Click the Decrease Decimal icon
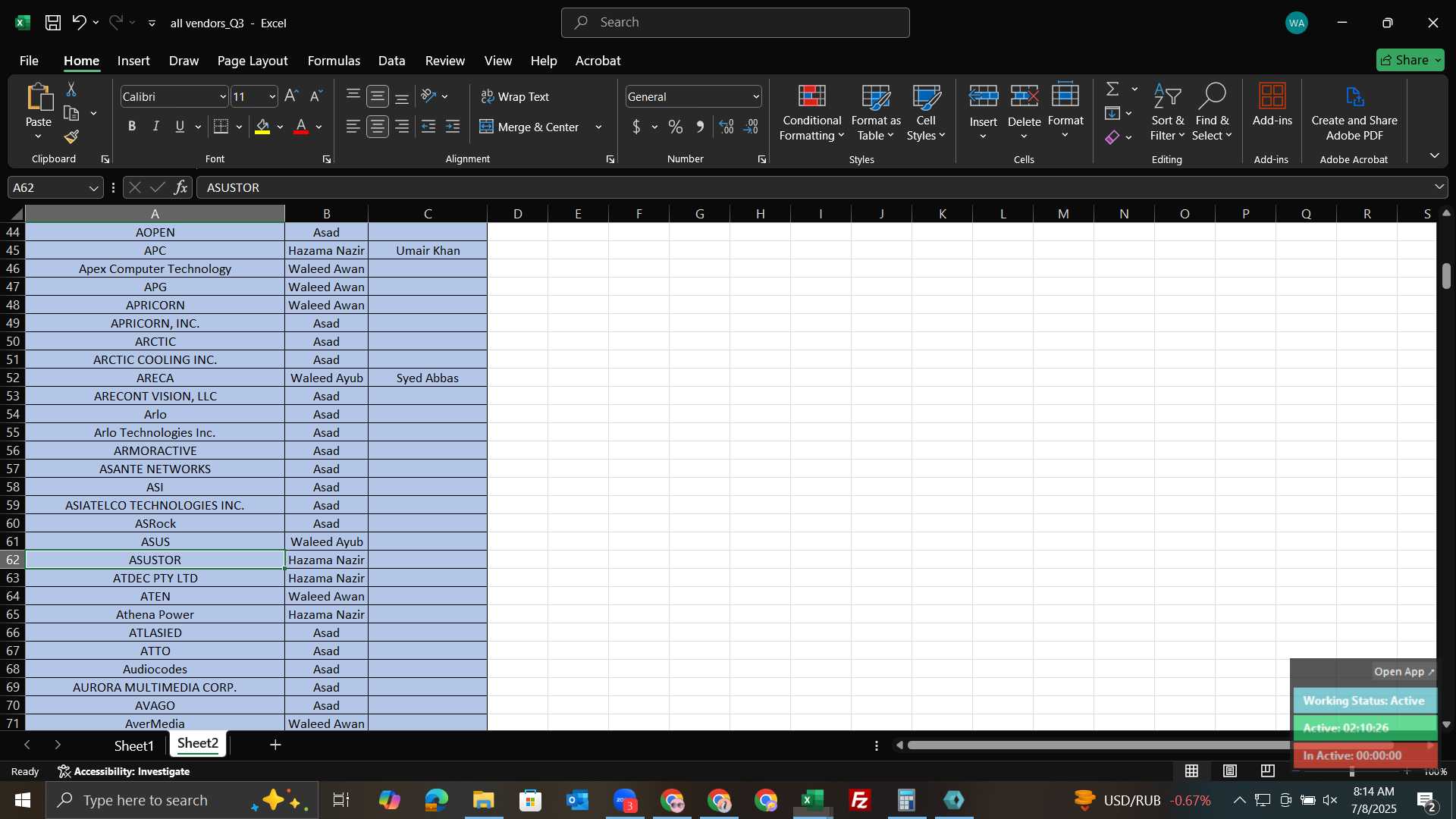This screenshot has height=819, width=1456. (752, 127)
